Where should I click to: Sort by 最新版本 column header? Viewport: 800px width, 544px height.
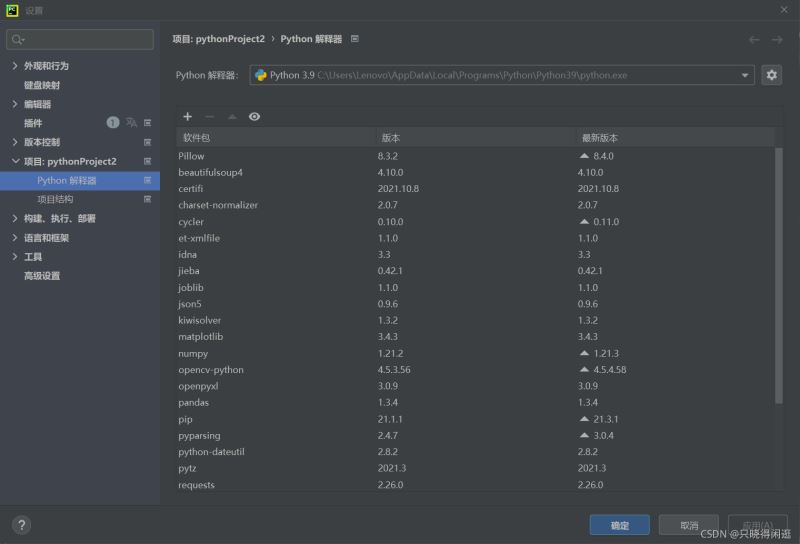click(x=675, y=138)
